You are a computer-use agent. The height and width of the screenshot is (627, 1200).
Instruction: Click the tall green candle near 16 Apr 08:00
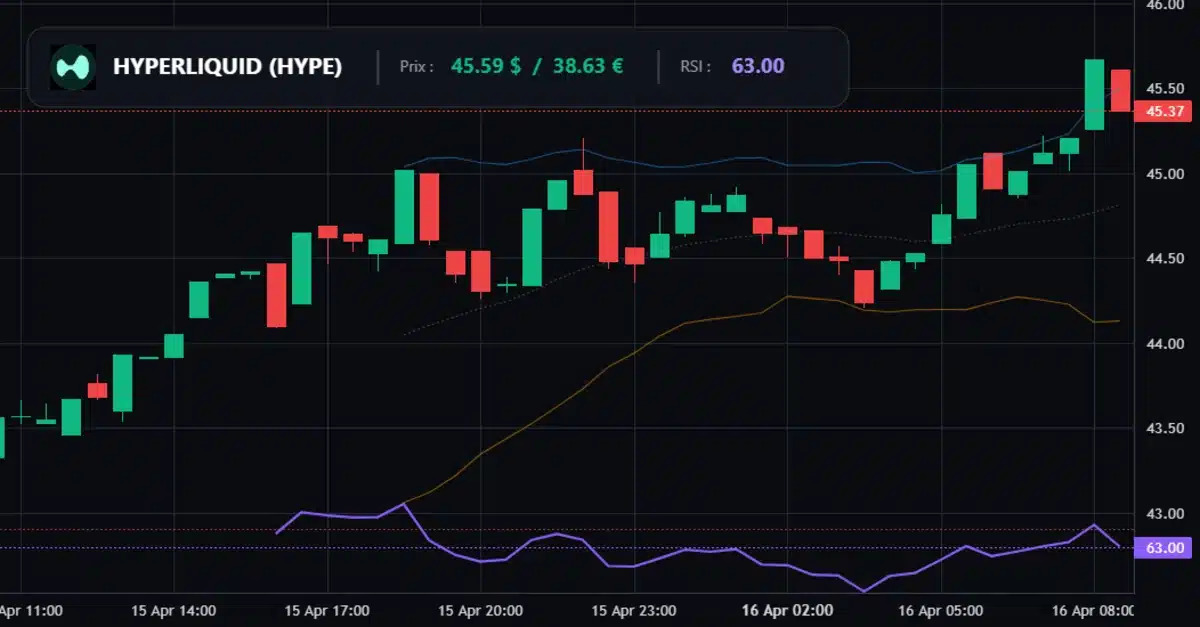click(x=1094, y=95)
